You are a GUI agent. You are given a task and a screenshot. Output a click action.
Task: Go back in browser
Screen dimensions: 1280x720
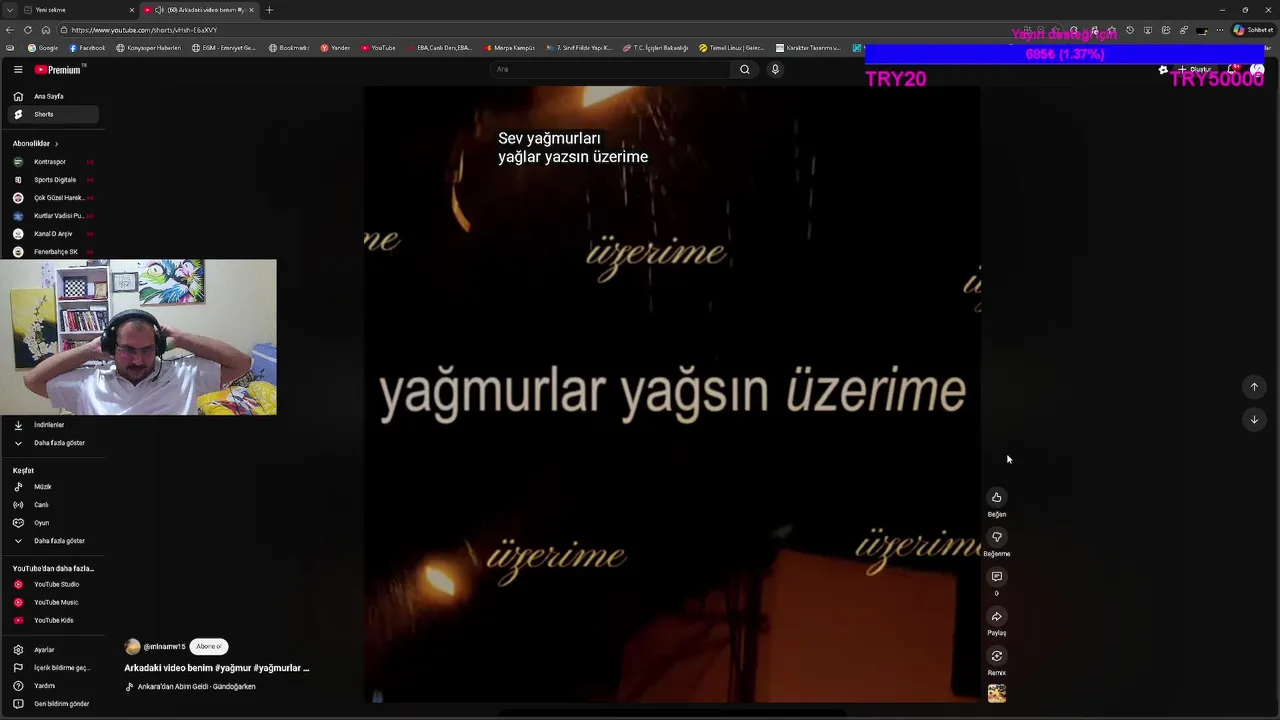10,30
